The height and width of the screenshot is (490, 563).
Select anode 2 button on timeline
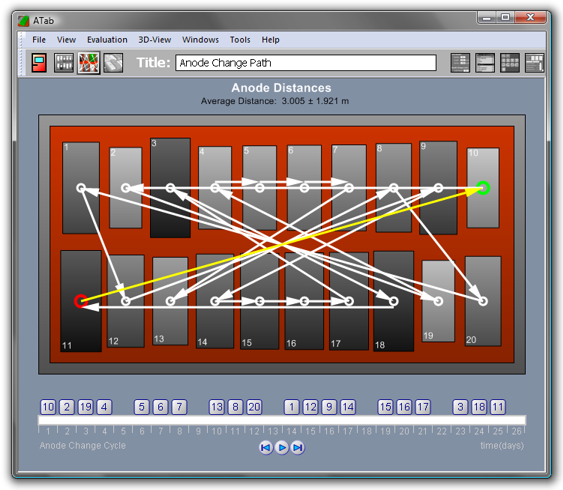pos(67,407)
